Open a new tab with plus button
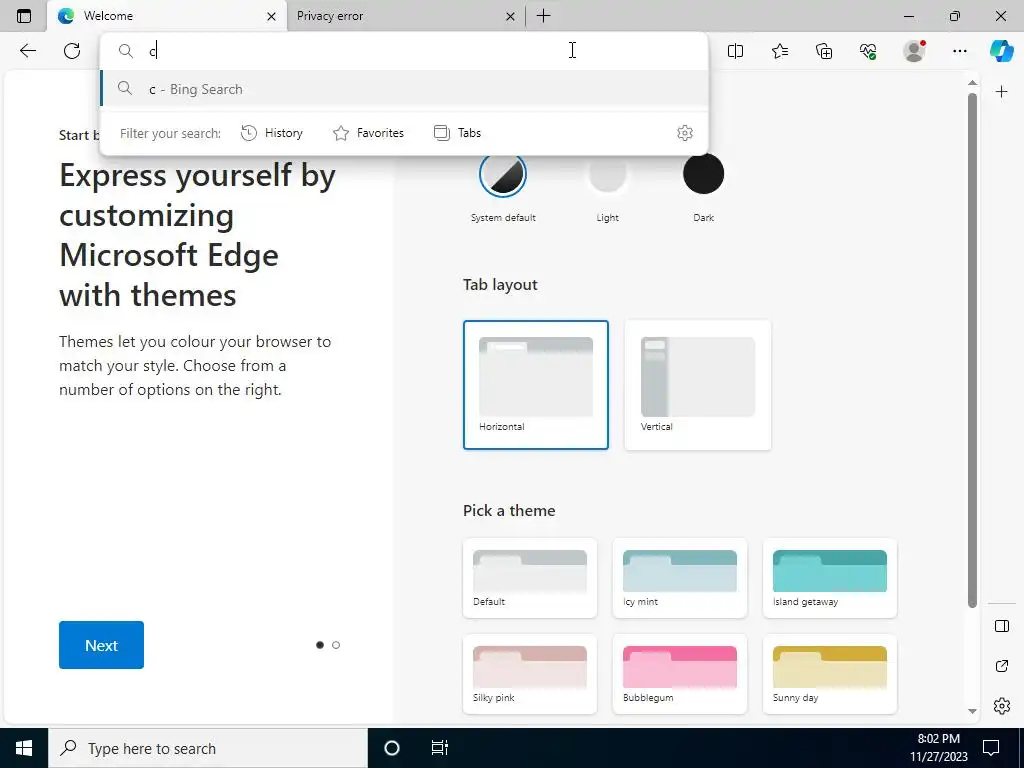 pyautogui.click(x=543, y=16)
